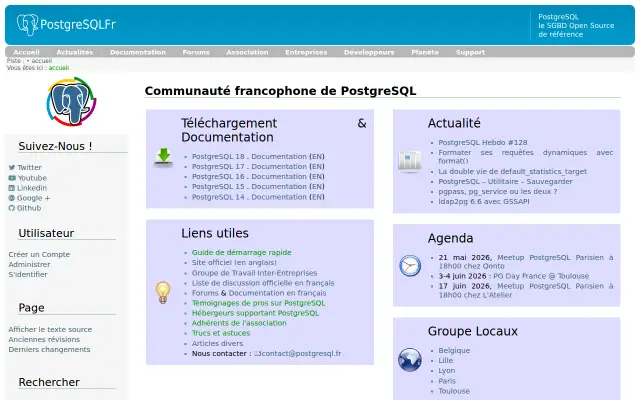Open Trucs et astuces link
Viewport: 640px width, 400px height.
(x=221, y=333)
